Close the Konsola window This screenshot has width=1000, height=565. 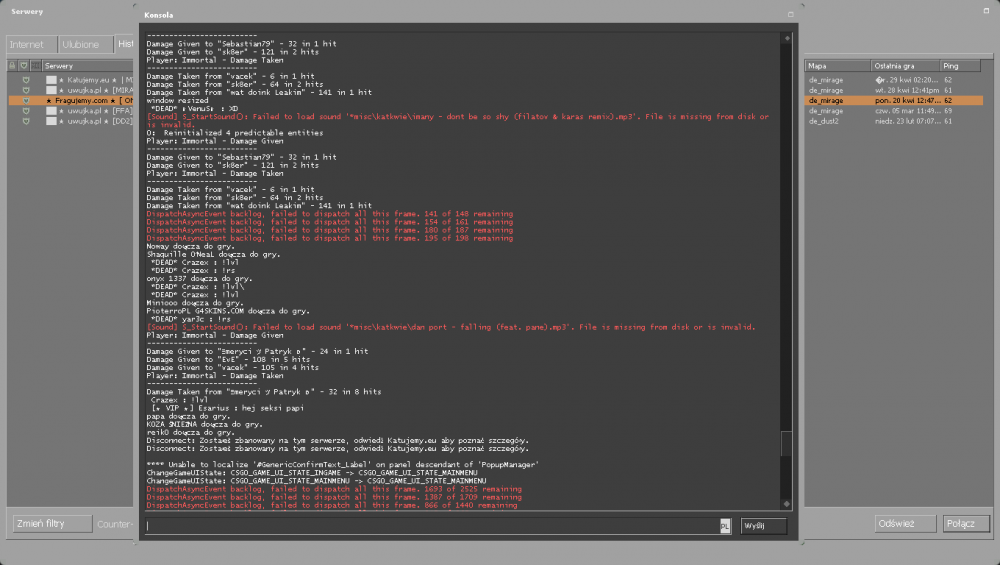tap(790, 14)
